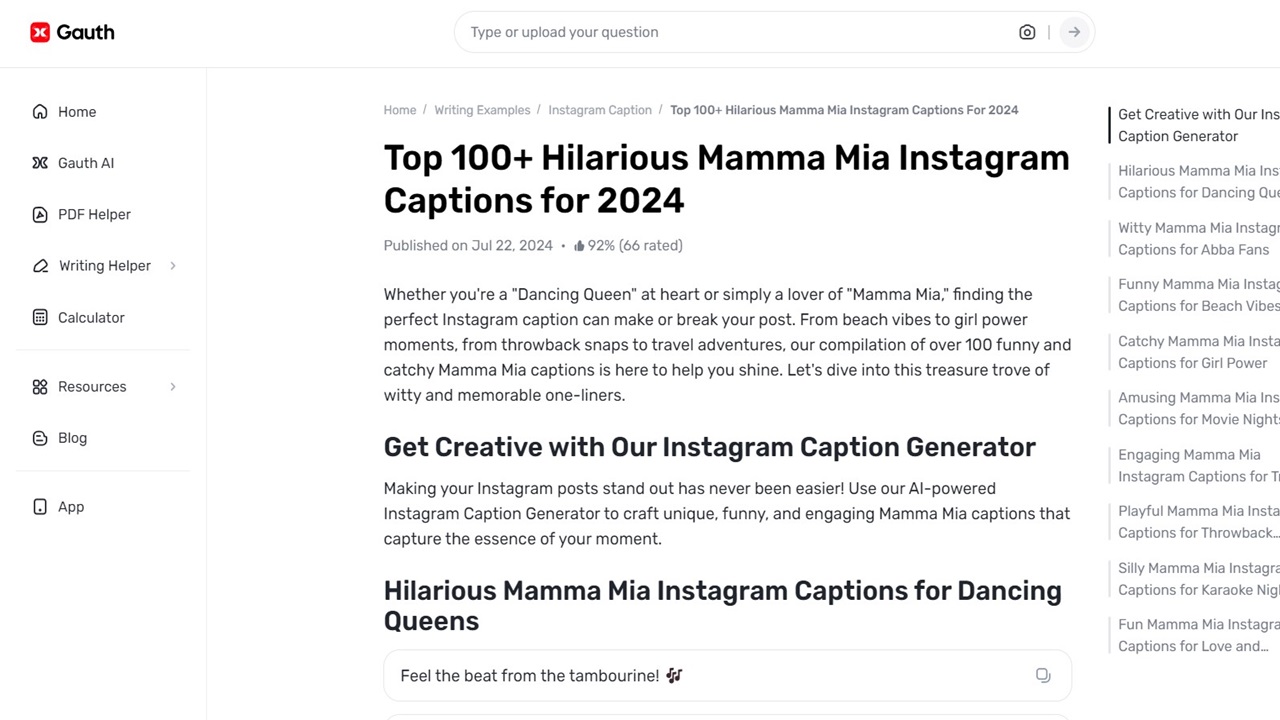Navigate to the Writing Examples breadcrumb
1280x720 pixels.
pyautogui.click(x=482, y=110)
